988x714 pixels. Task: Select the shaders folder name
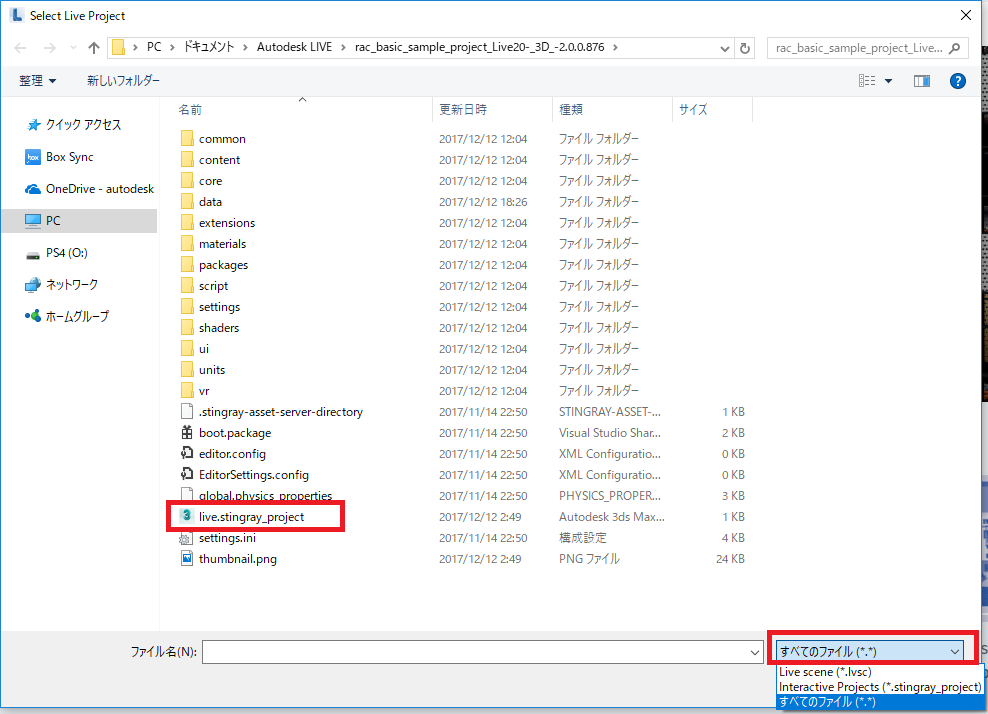219,328
